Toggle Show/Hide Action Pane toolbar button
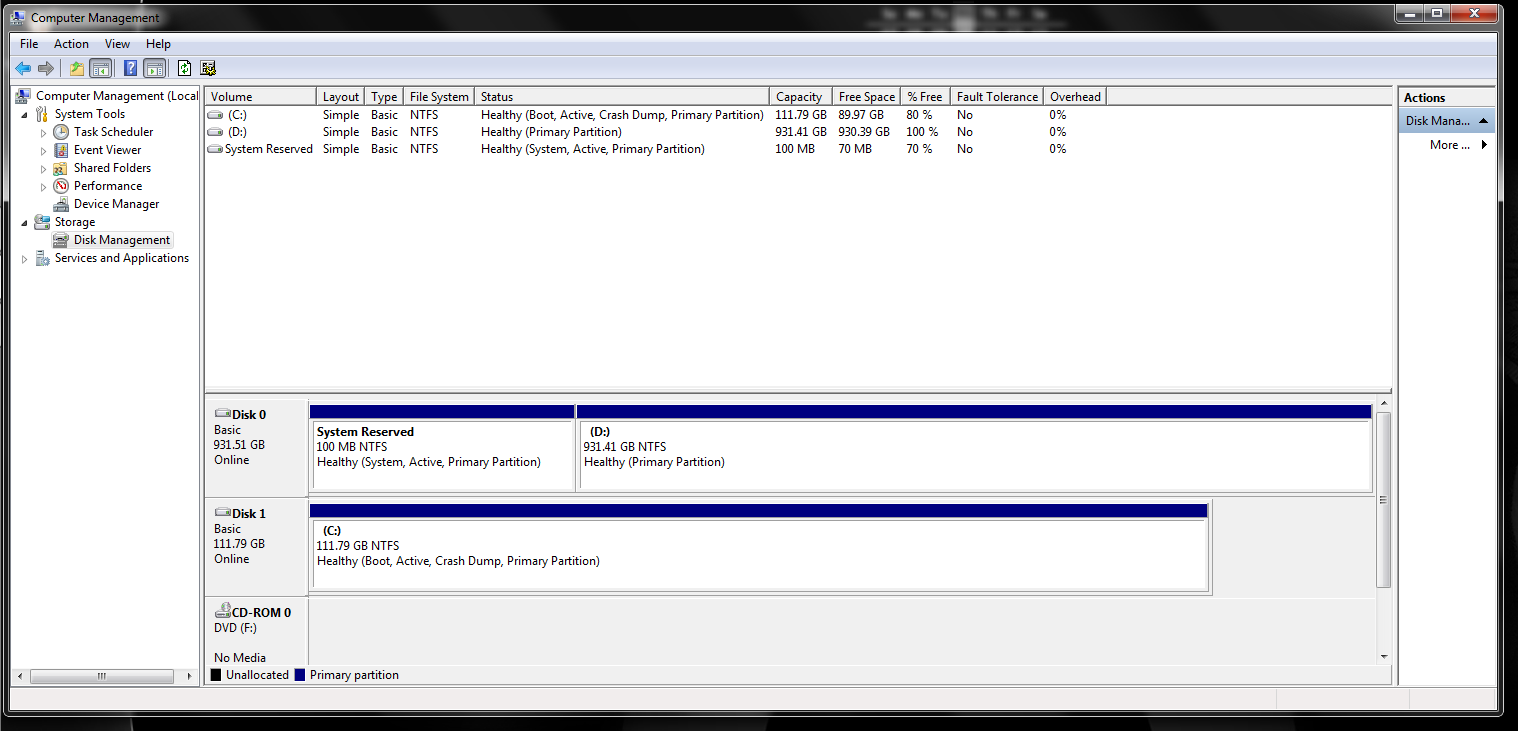Image resolution: width=1518 pixels, height=731 pixels. click(154, 68)
